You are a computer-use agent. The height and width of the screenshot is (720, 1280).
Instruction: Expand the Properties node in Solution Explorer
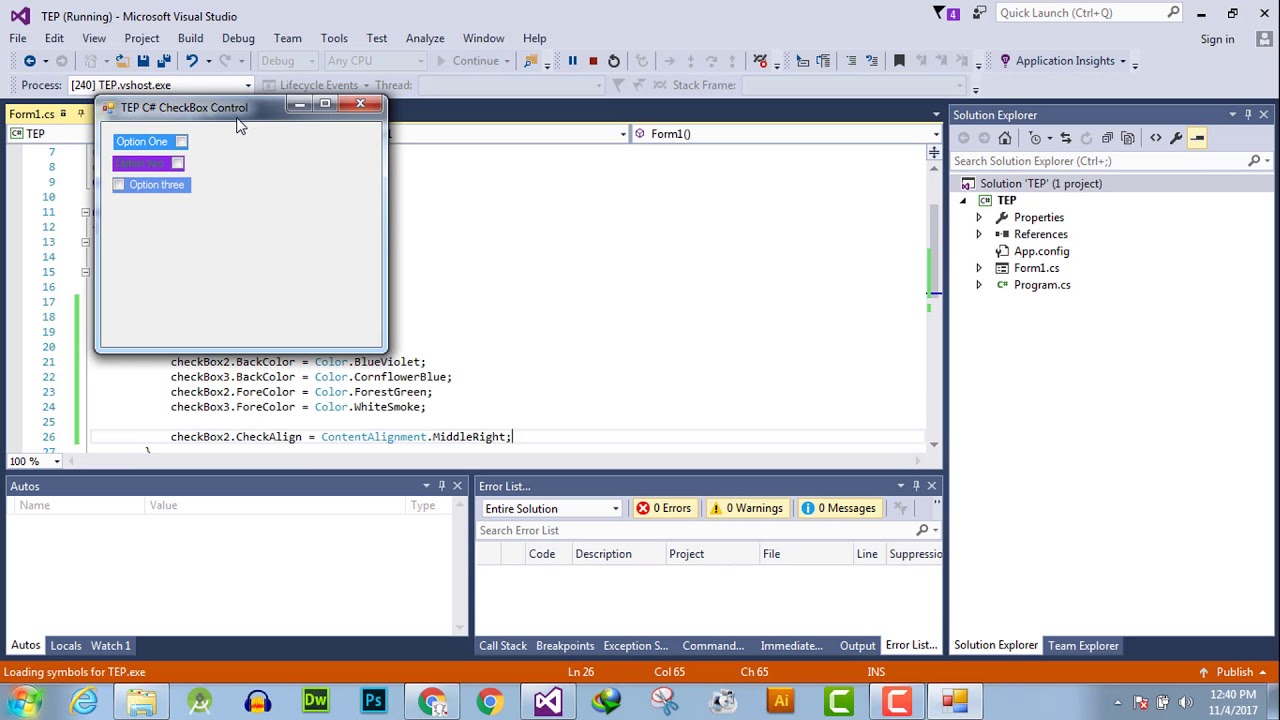pyautogui.click(x=979, y=218)
